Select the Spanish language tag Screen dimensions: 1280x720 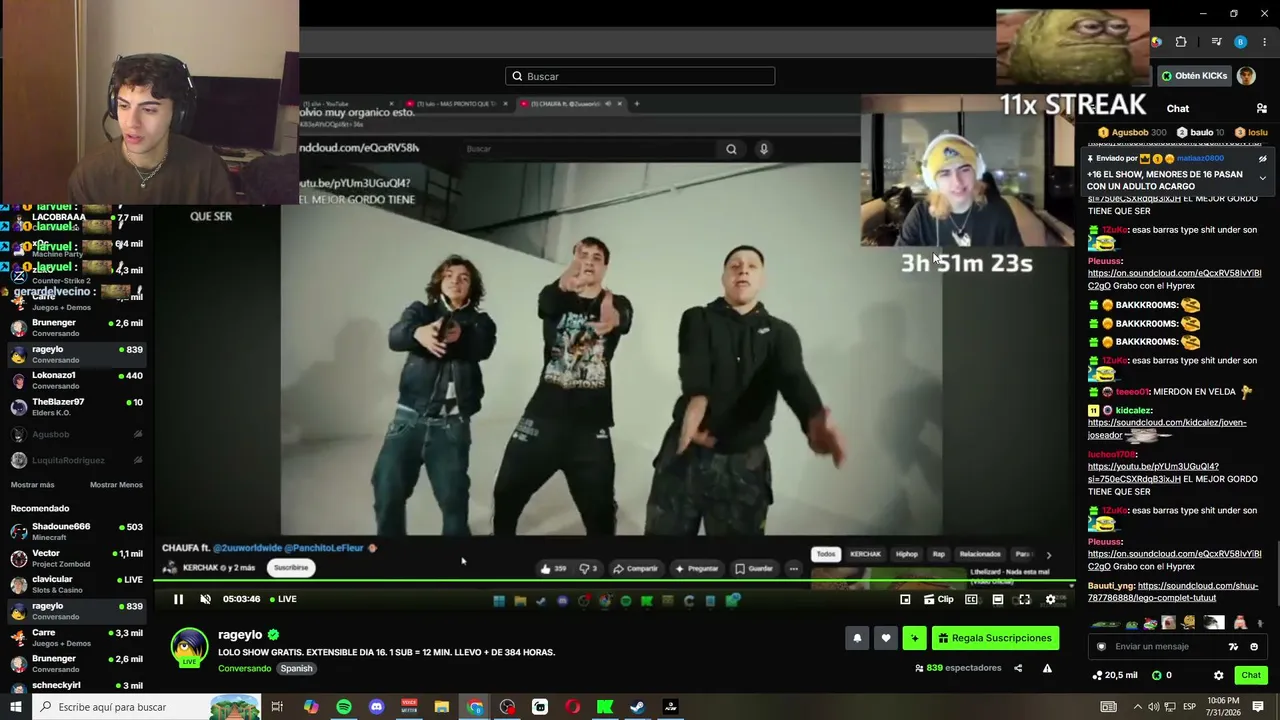(x=296, y=668)
